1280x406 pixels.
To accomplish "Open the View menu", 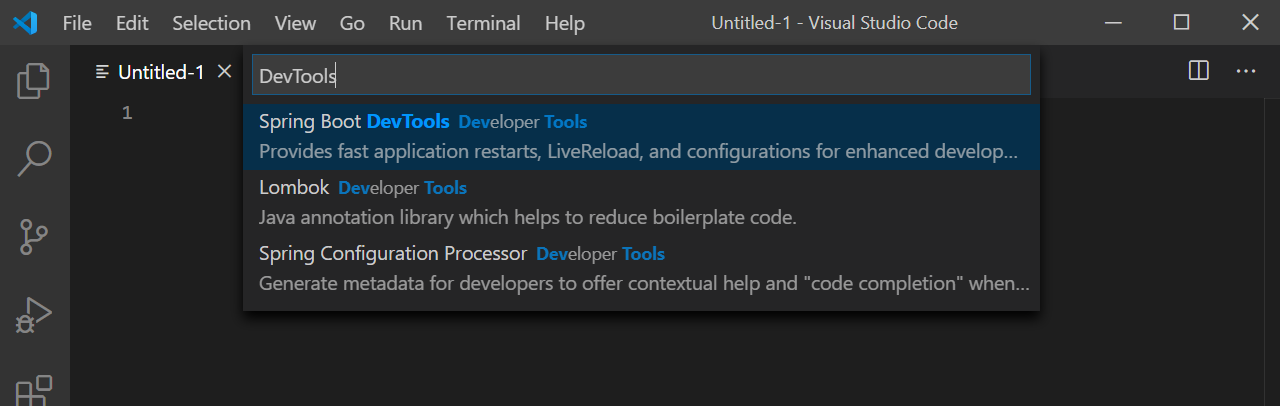I will click(x=295, y=23).
